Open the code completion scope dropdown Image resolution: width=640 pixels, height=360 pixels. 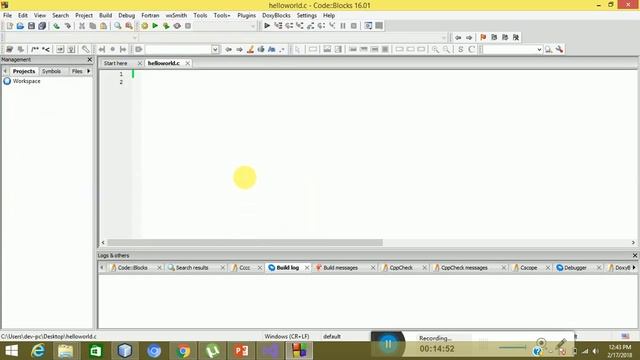pos(135,38)
